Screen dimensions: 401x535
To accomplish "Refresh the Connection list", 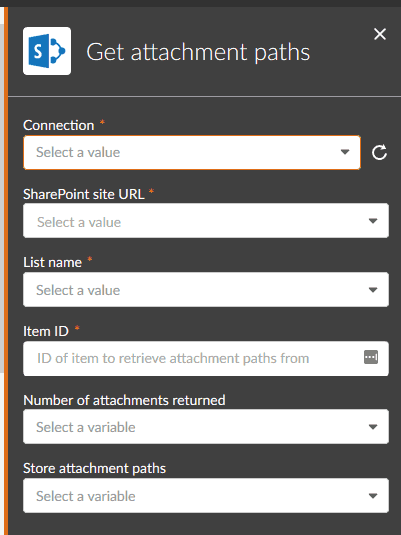I will (379, 152).
